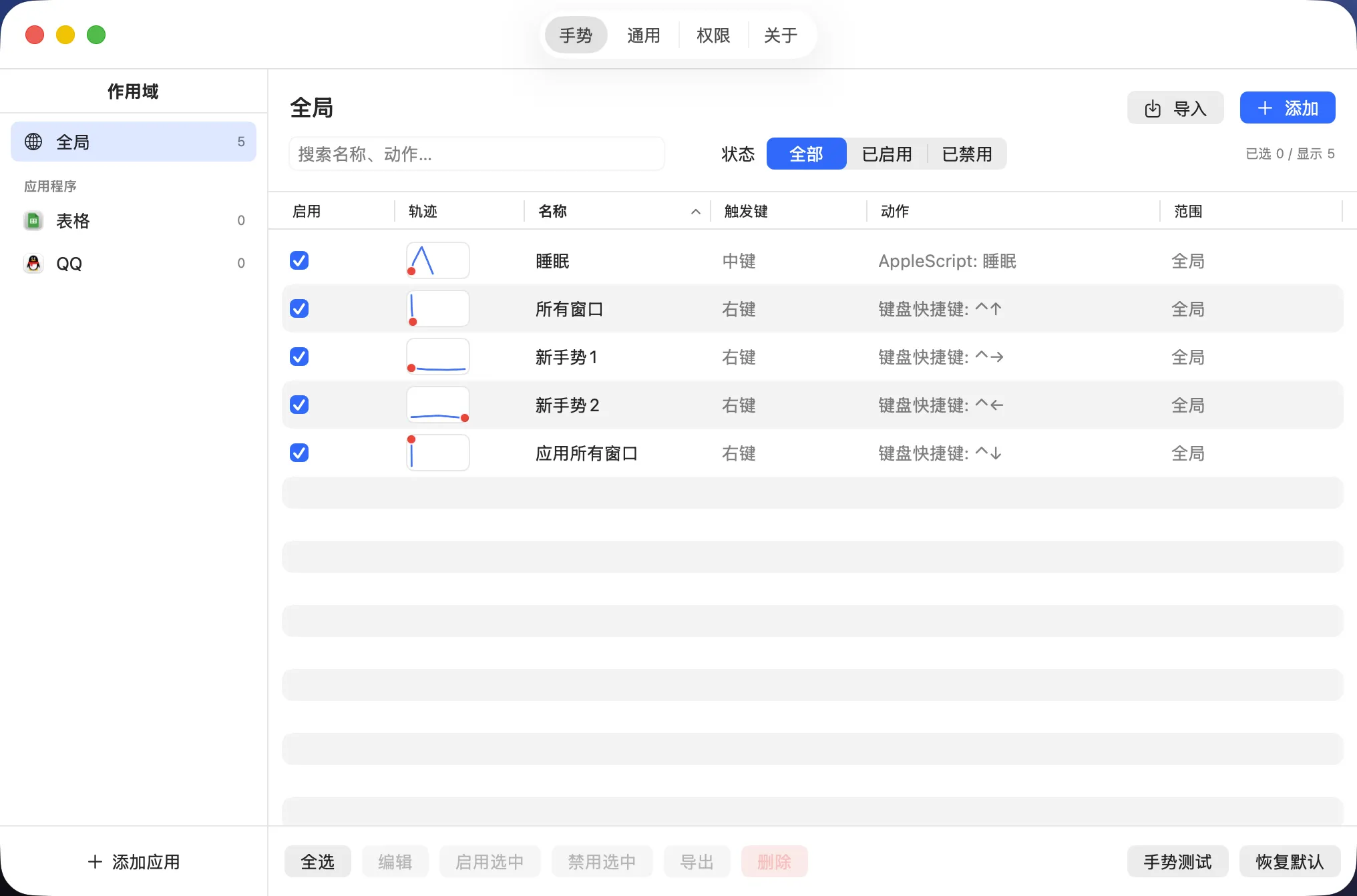Sort by 范围 column header
Image resolution: width=1357 pixels, height=896 pixels.
[x=1188, y=212]
